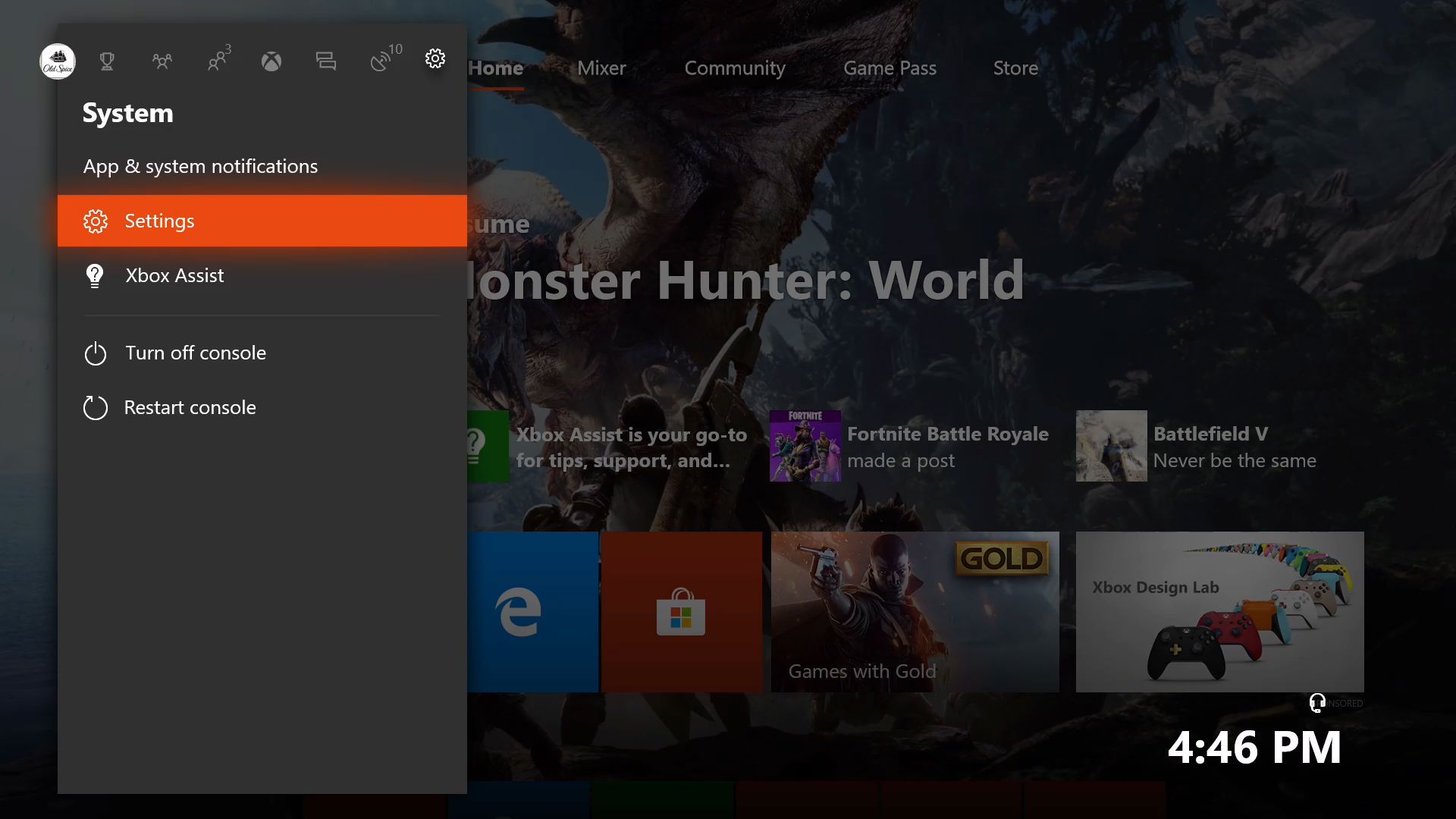Image resolution: width=1456 pixels, height=819 pixels.
Task: Click the messages/chat icon
Action: (326, 60)
